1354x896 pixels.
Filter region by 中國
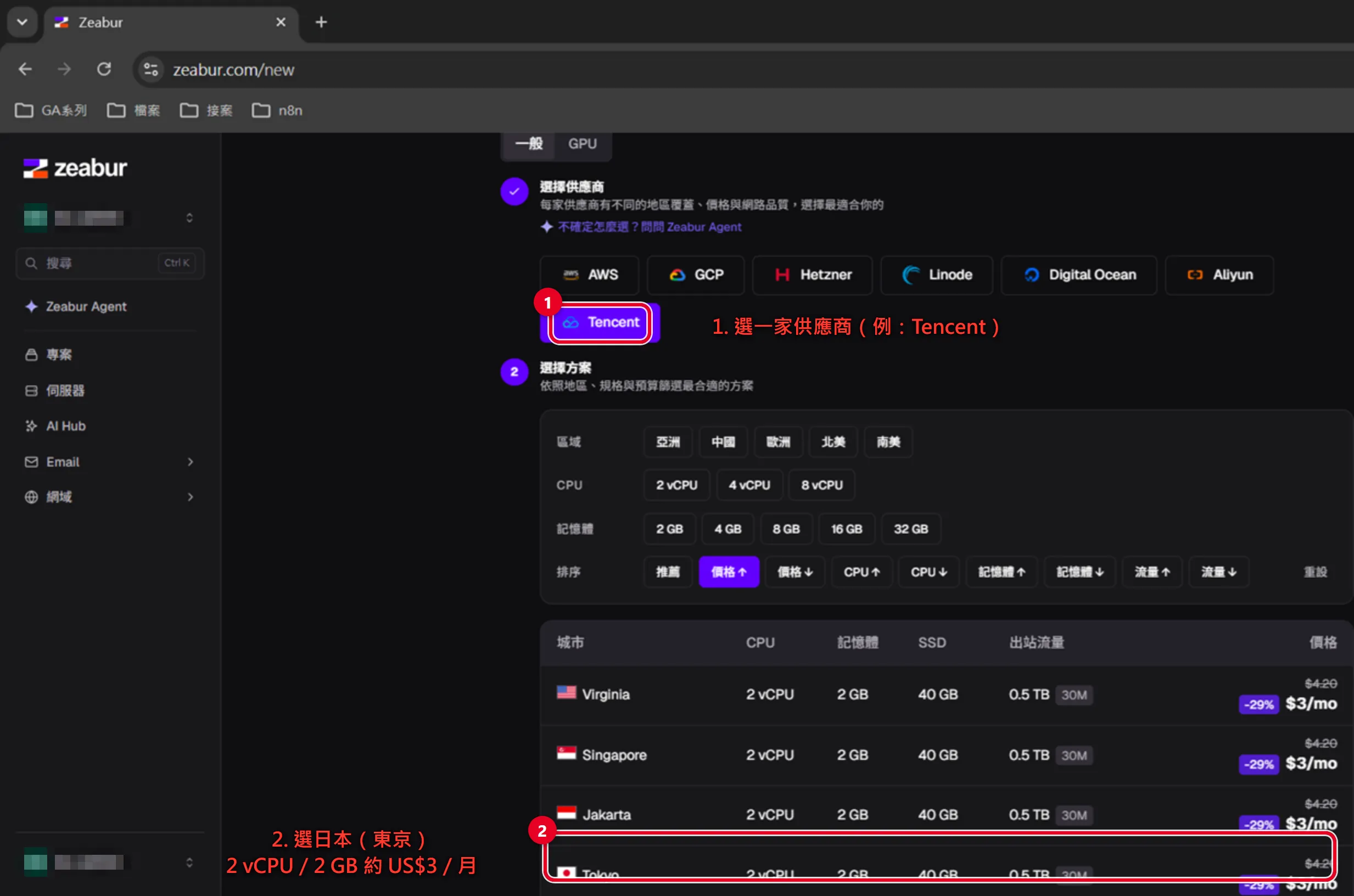click(723, 442)
